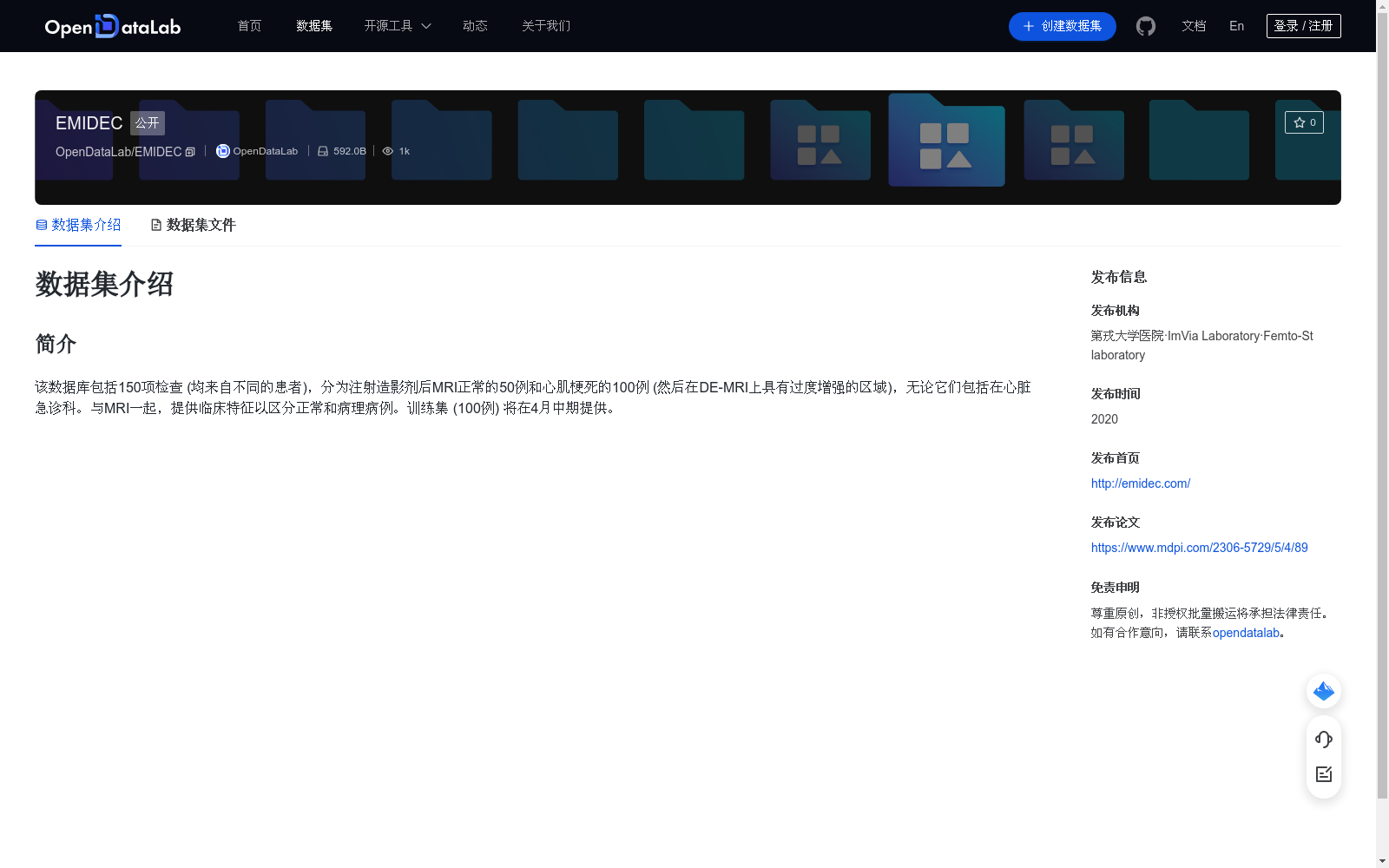The image size is (1389, 868).
Task: Star the EMIDEC dataset
Action: (1304, 122)
